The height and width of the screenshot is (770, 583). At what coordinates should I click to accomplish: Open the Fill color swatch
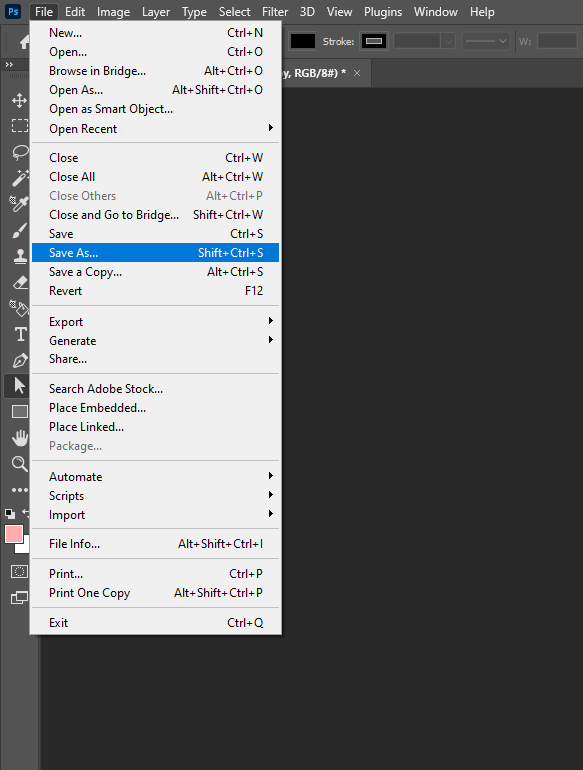tap(303, 41)
